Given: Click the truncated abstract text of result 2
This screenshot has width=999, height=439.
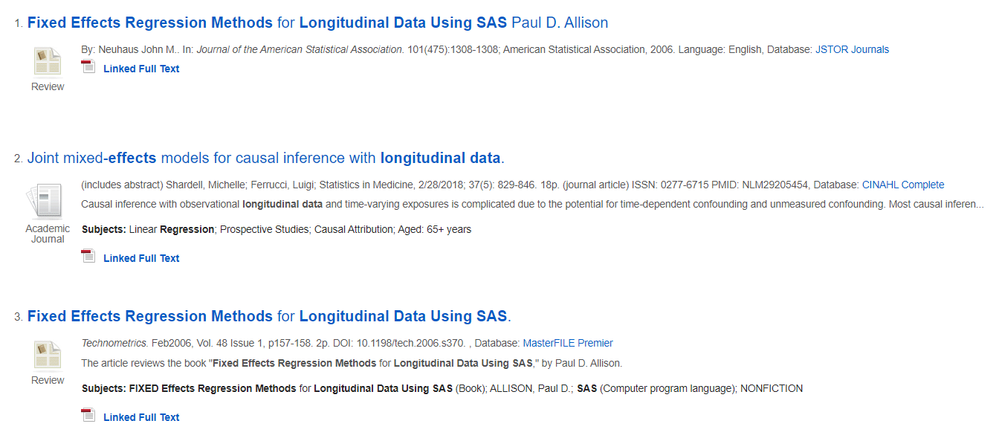Looking at the screenshot, I should coord(530,205).
